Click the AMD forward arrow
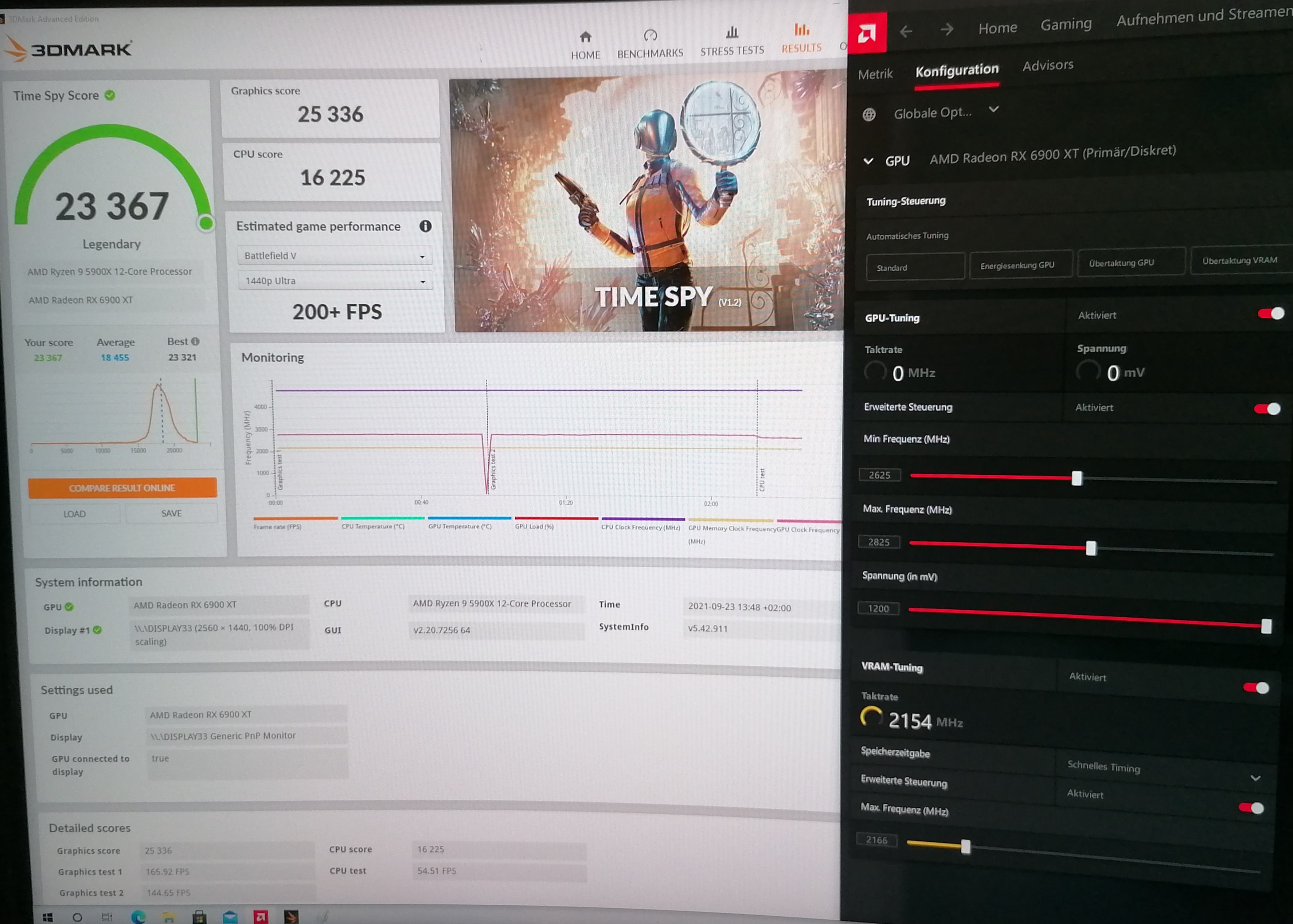1293x924 pixels. 947,29
